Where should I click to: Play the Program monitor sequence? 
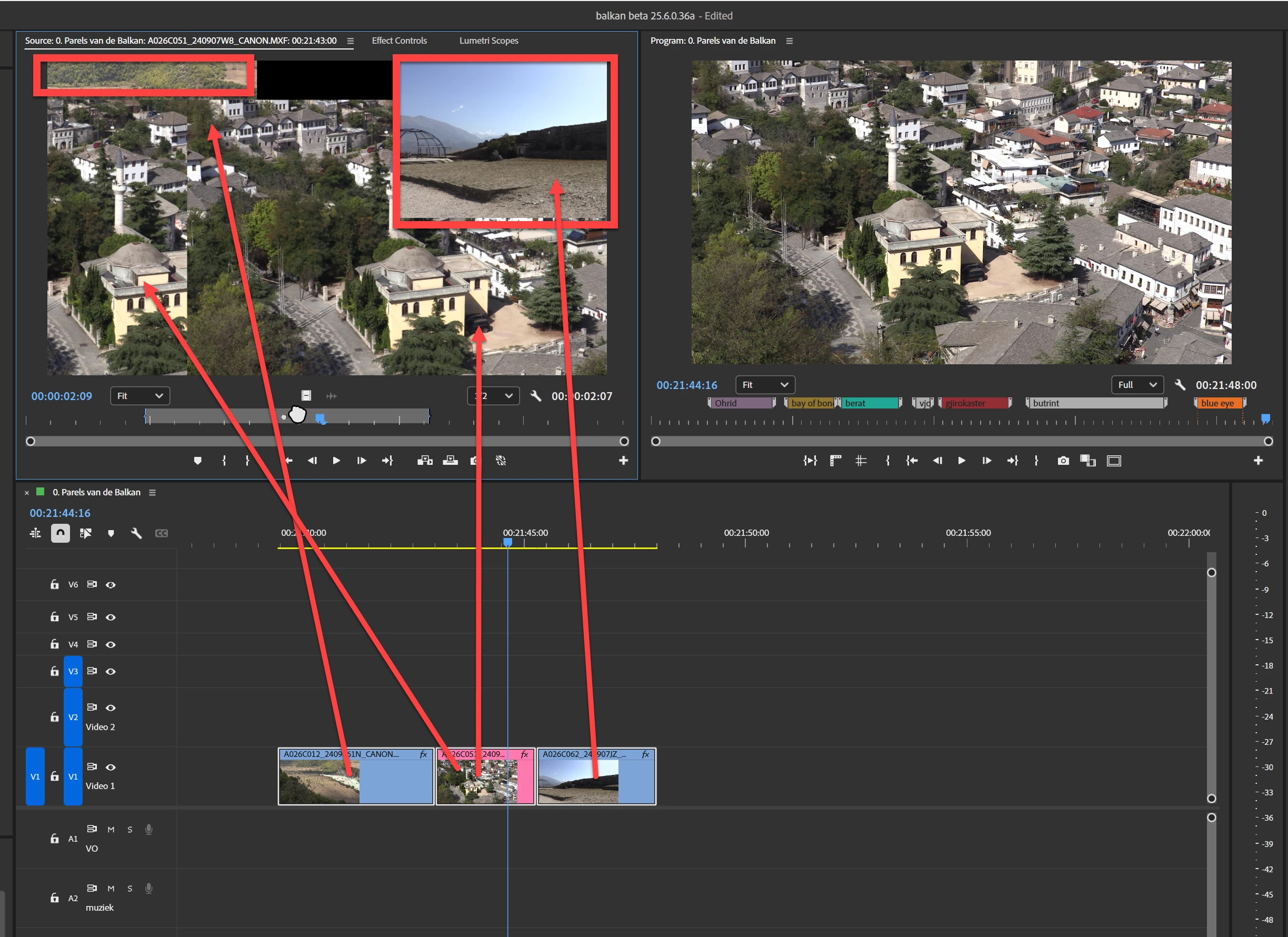pyautogui.click(x=962, y=461)
